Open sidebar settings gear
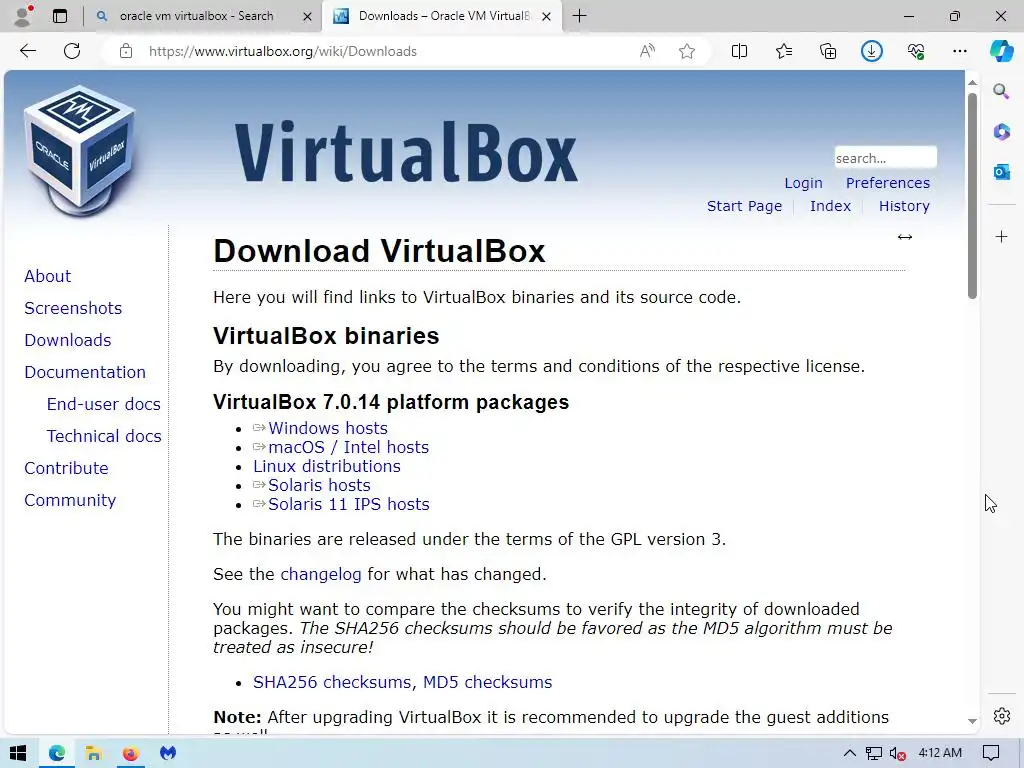The width and height of the screenshot is (1024, 768). click(x=1001, y=716)
